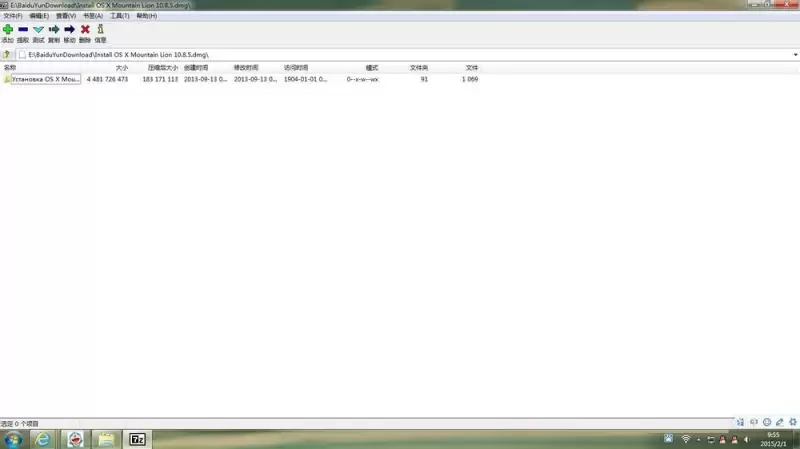800x449 pixels.
Task: Sort by the Mode (模式) column header
Action: coord(372,67)
